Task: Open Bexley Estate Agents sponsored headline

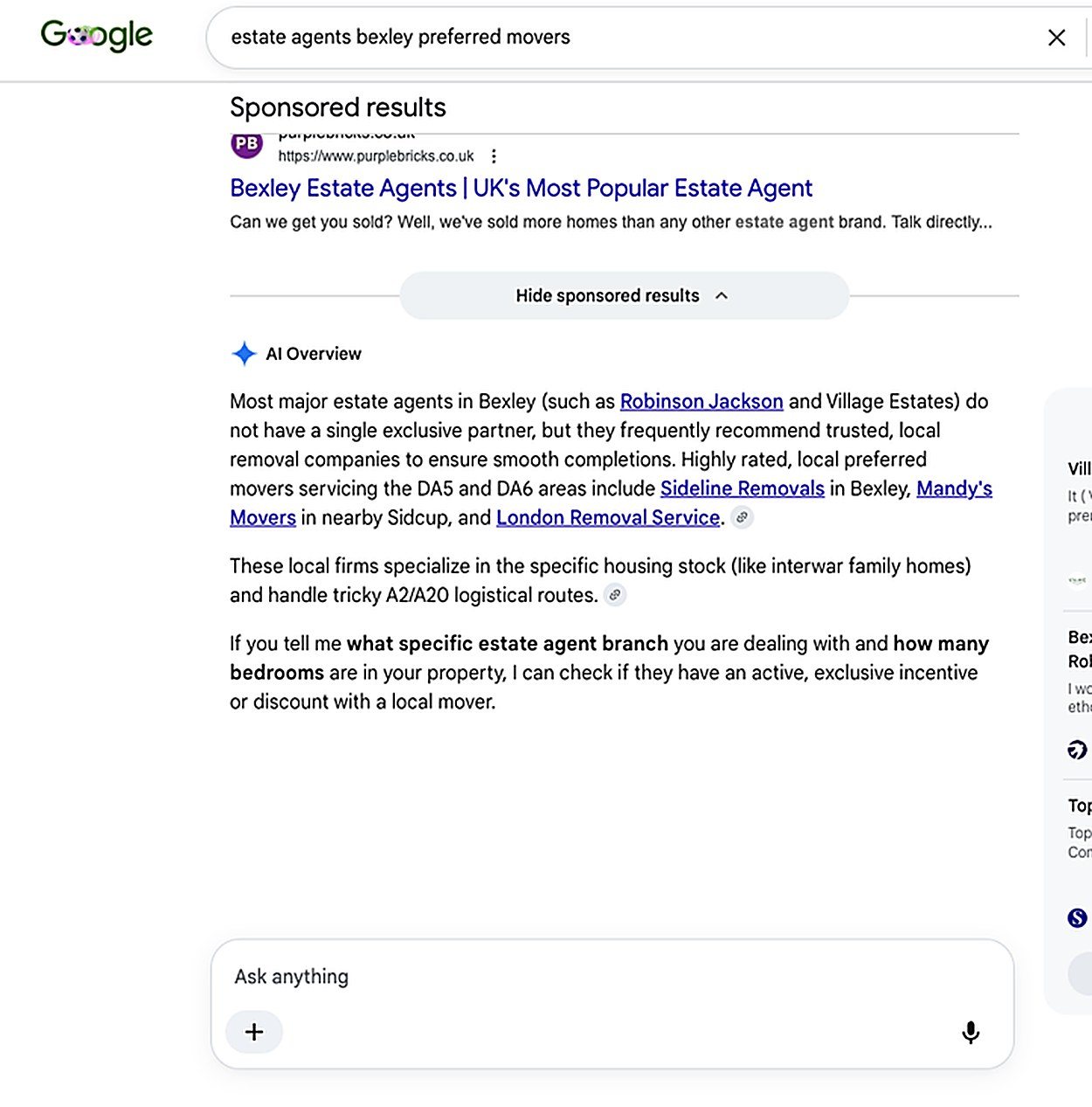Action: (521, 188)
